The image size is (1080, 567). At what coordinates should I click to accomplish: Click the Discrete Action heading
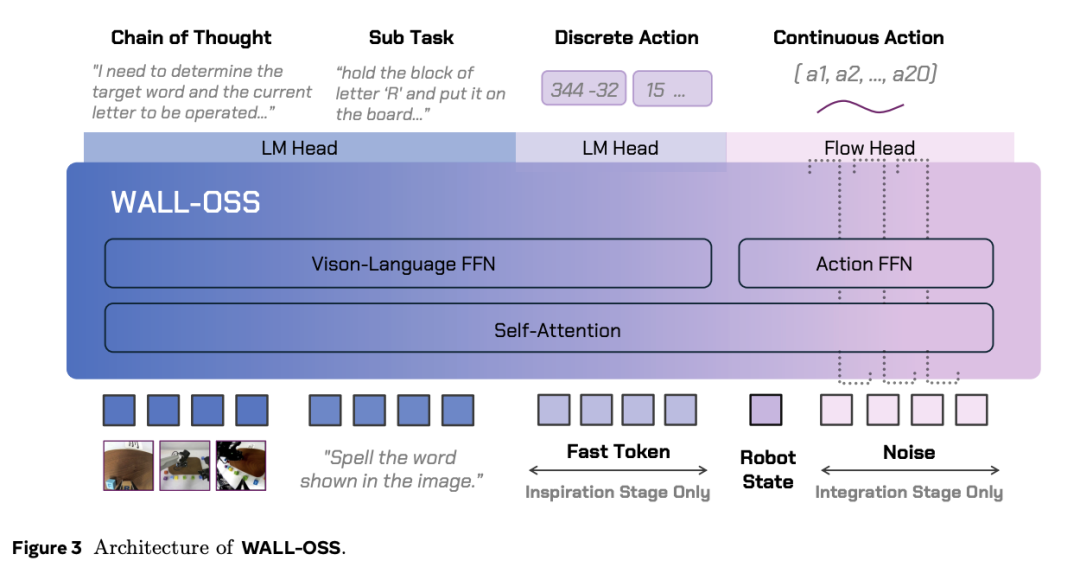(626, 38)
